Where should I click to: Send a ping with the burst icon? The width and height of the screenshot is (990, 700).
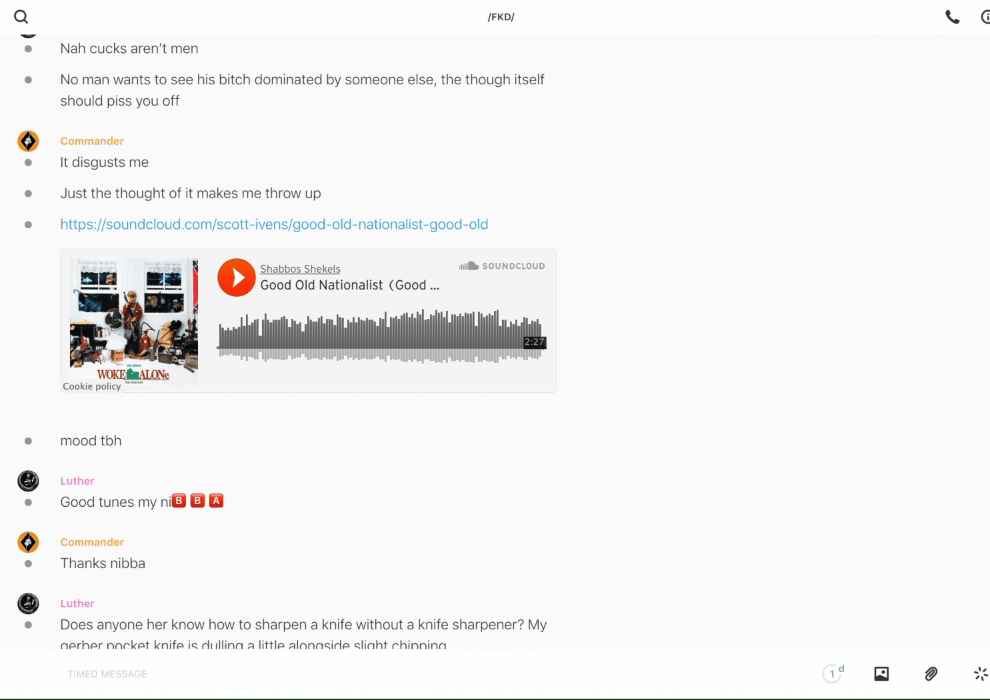[x=980, y=674]
